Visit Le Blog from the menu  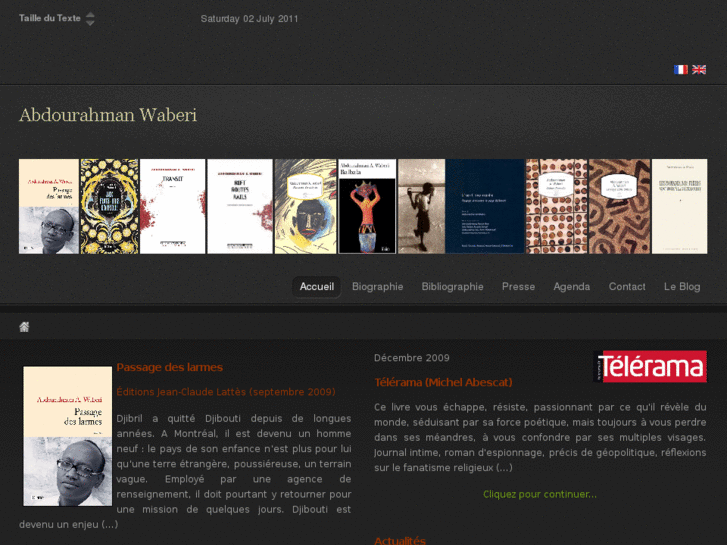[x=682, y=287]
